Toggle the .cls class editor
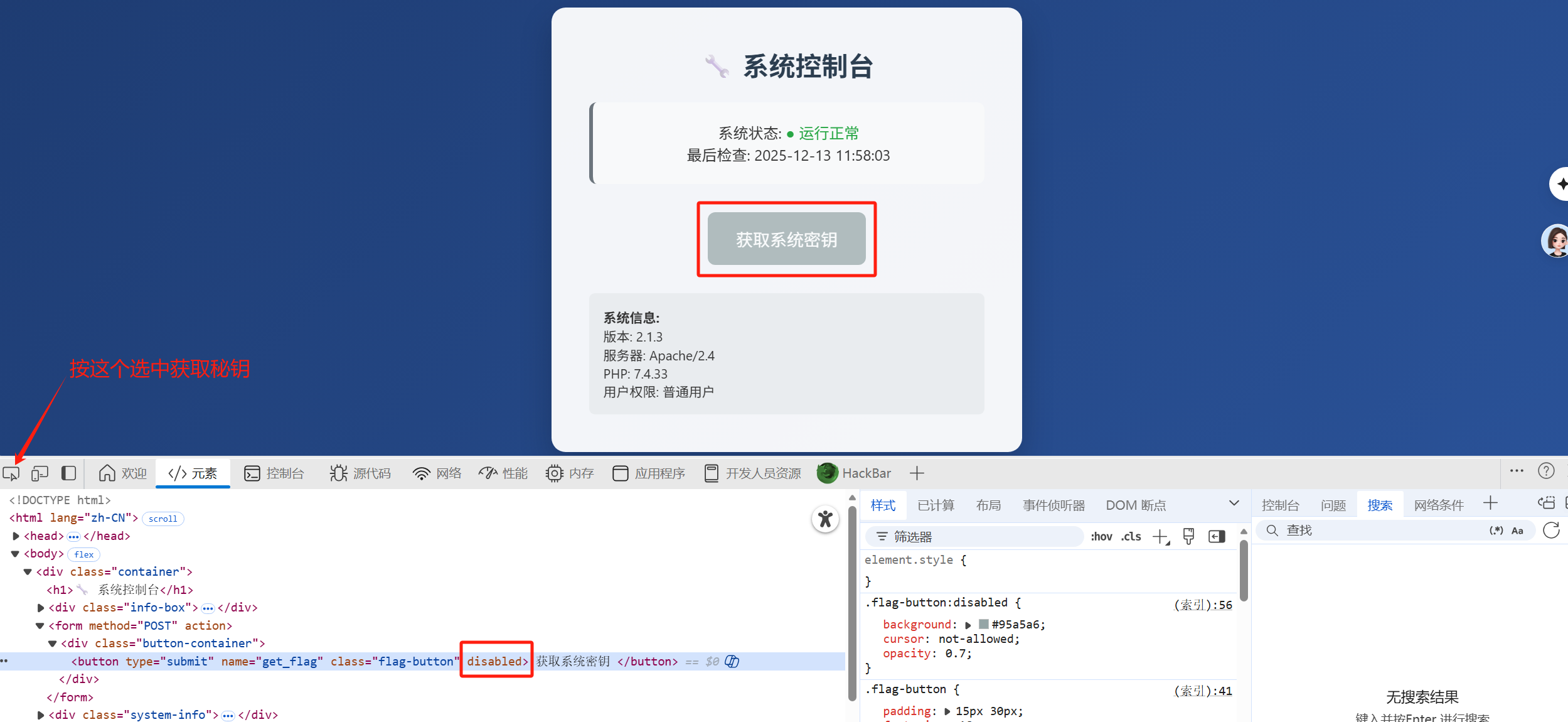1568x722 pixels. click(1131, 537)
